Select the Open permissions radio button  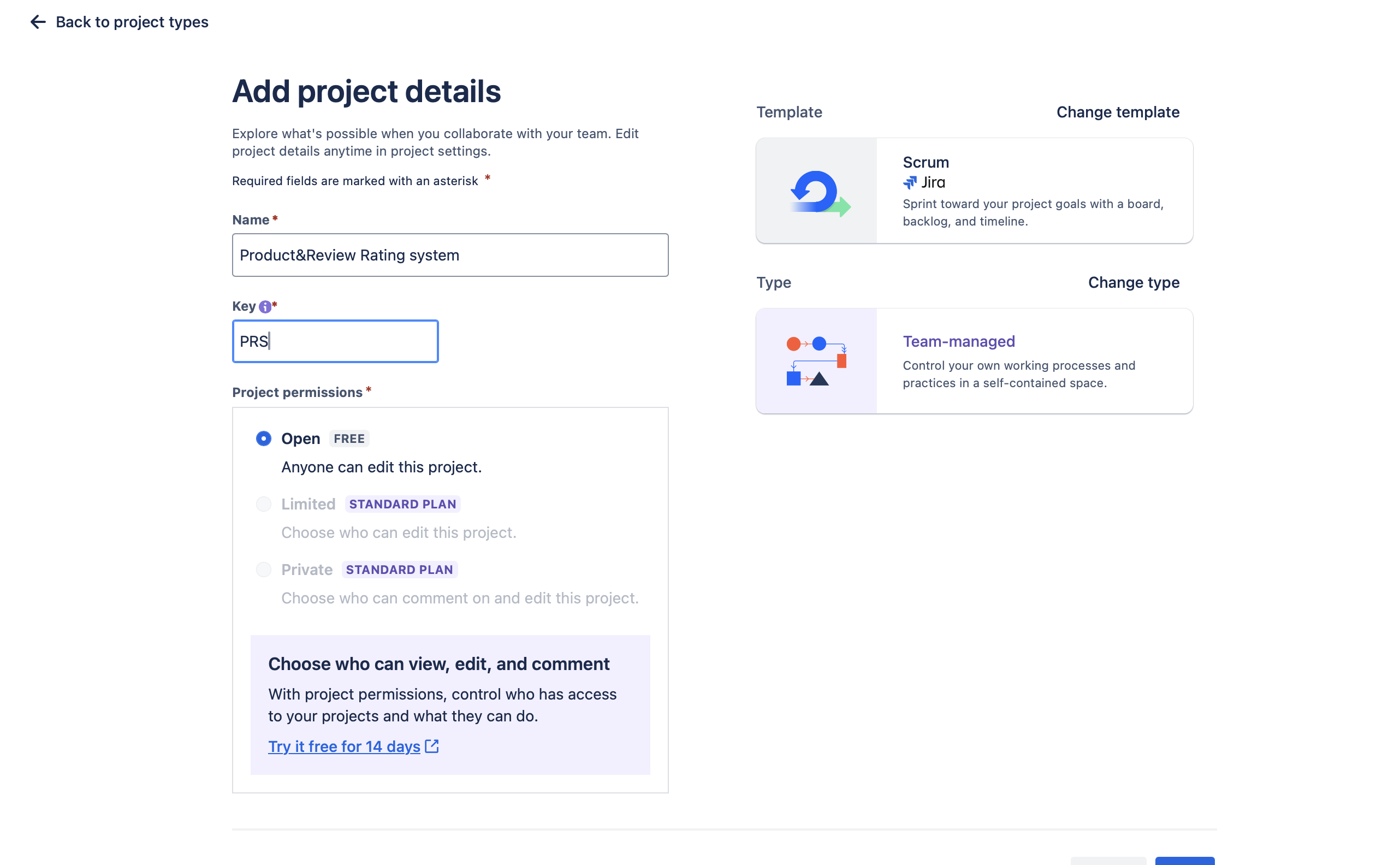pyautogui.click(x=264, y=439)
